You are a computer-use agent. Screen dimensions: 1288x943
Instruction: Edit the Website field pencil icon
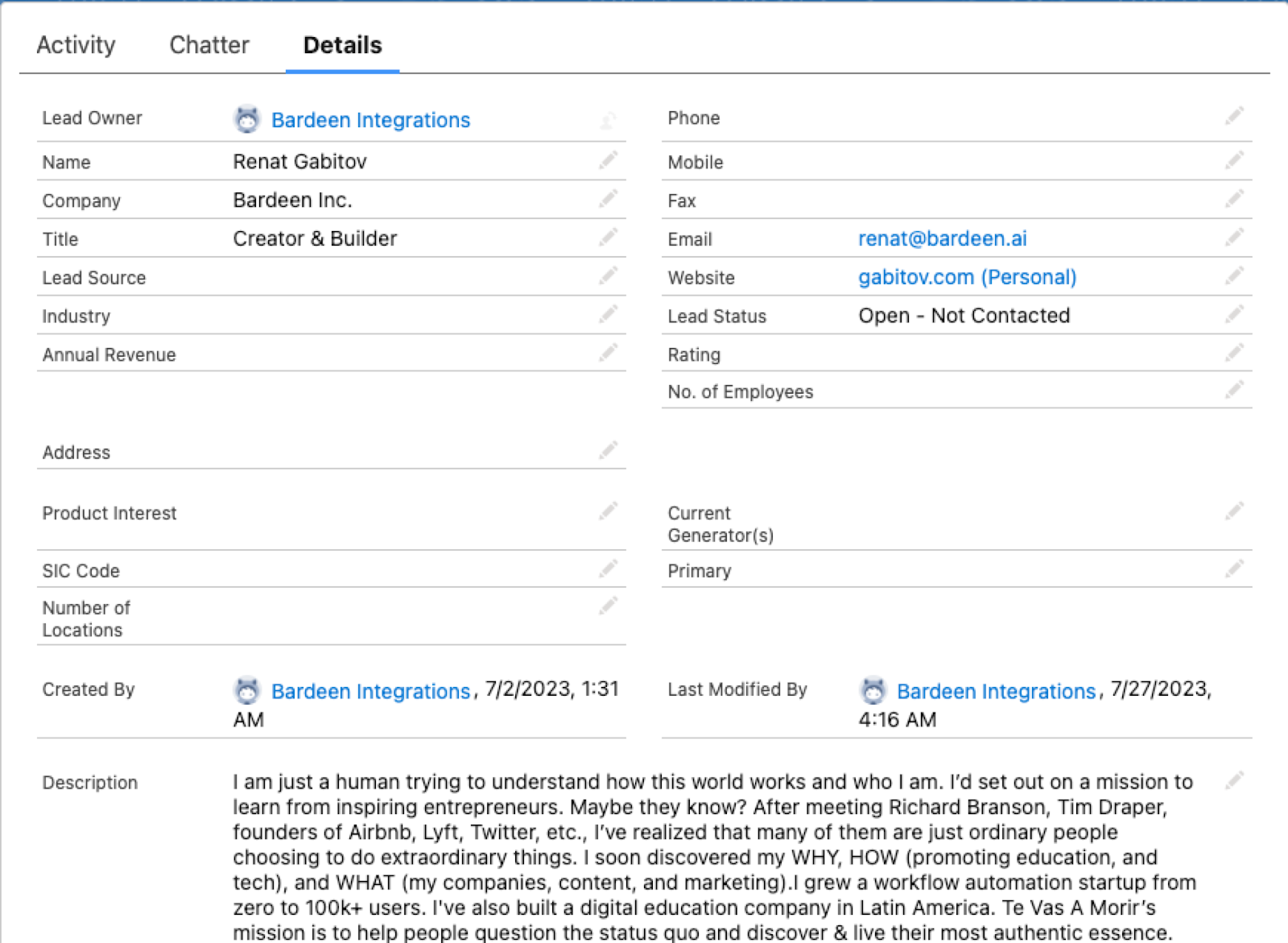(x=1234, y=276)
